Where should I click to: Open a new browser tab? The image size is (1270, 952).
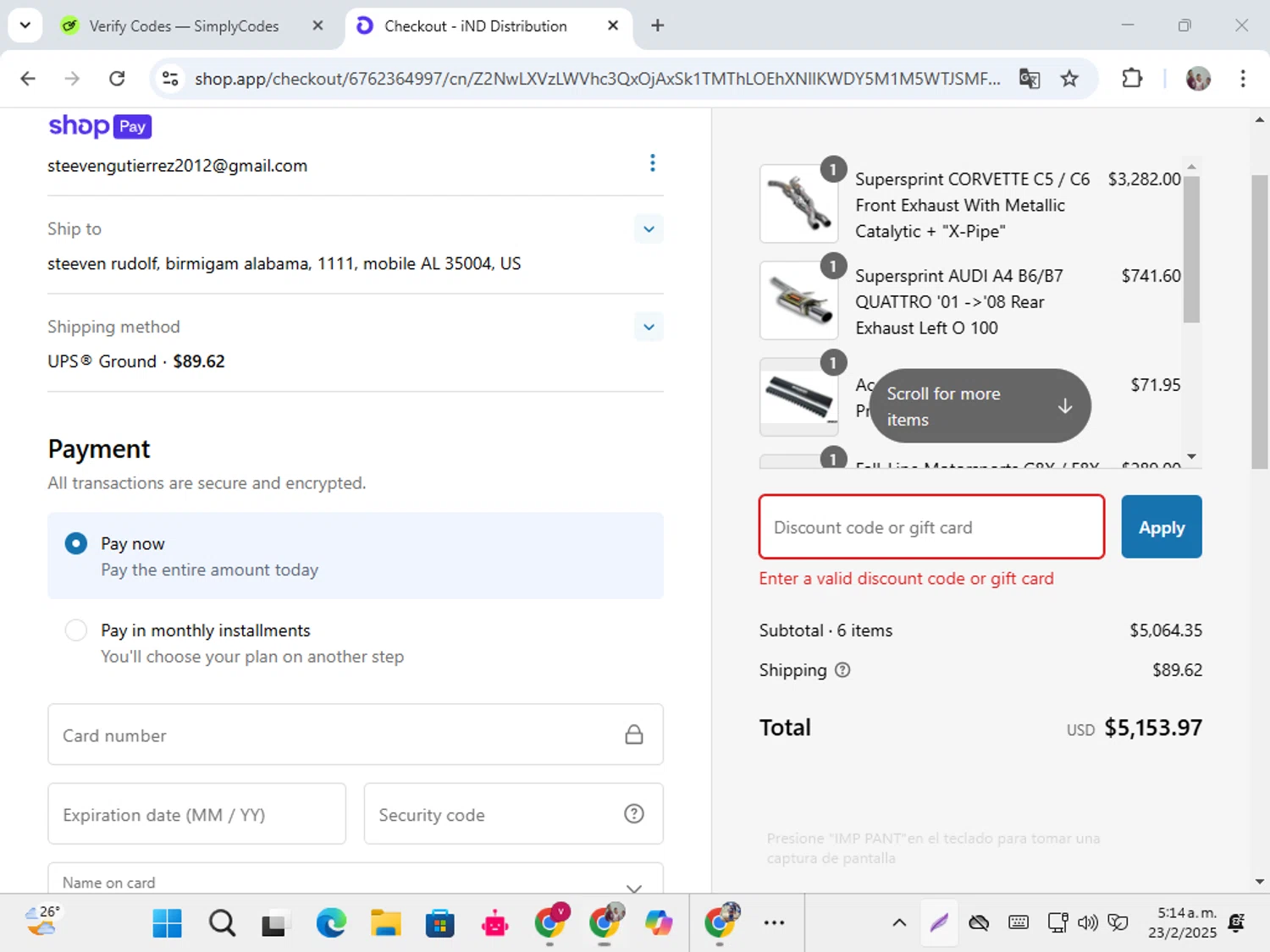pos(657,25)
